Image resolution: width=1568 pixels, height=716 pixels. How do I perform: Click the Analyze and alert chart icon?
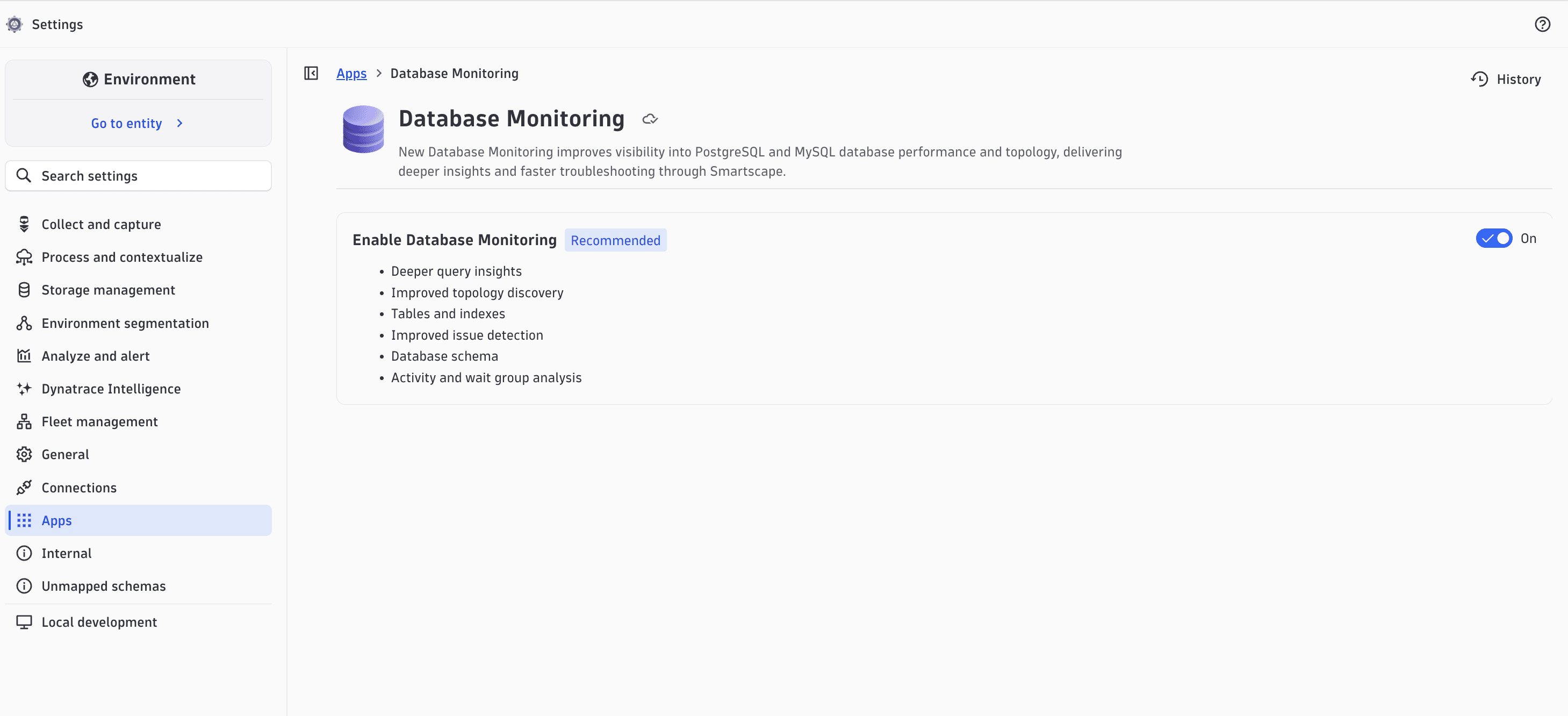coord(24,356)
